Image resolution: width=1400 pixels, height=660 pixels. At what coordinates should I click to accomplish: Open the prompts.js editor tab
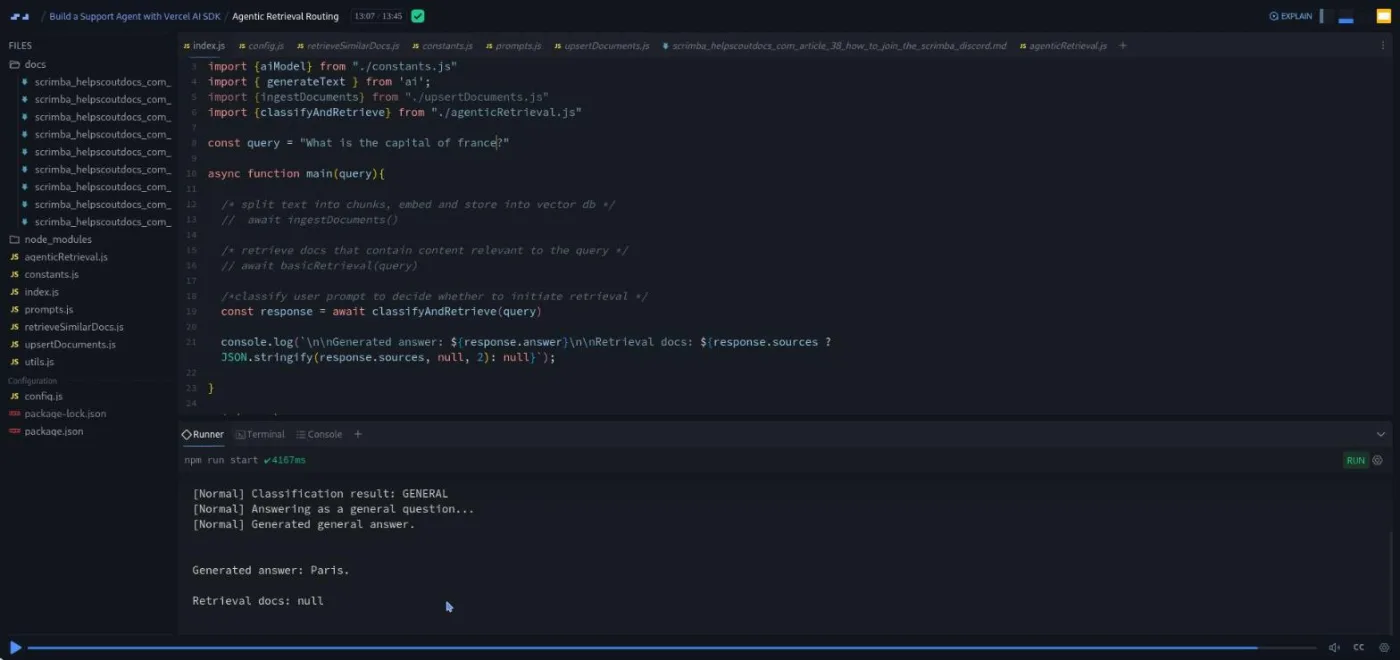click(513, 46)
